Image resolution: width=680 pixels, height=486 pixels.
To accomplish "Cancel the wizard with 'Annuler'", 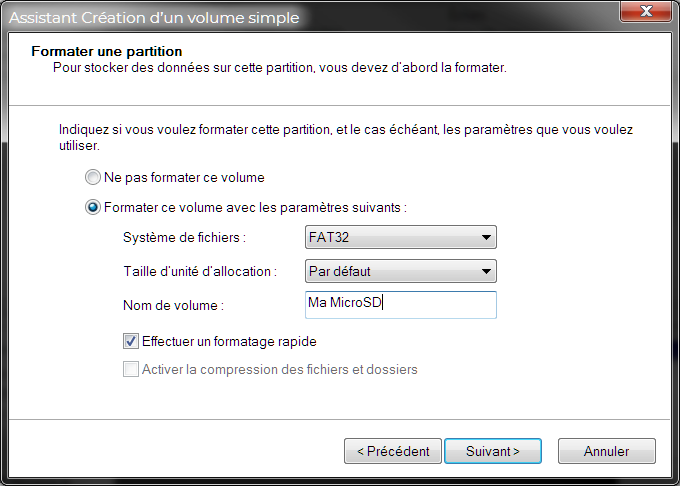I will tap(607, 451).
